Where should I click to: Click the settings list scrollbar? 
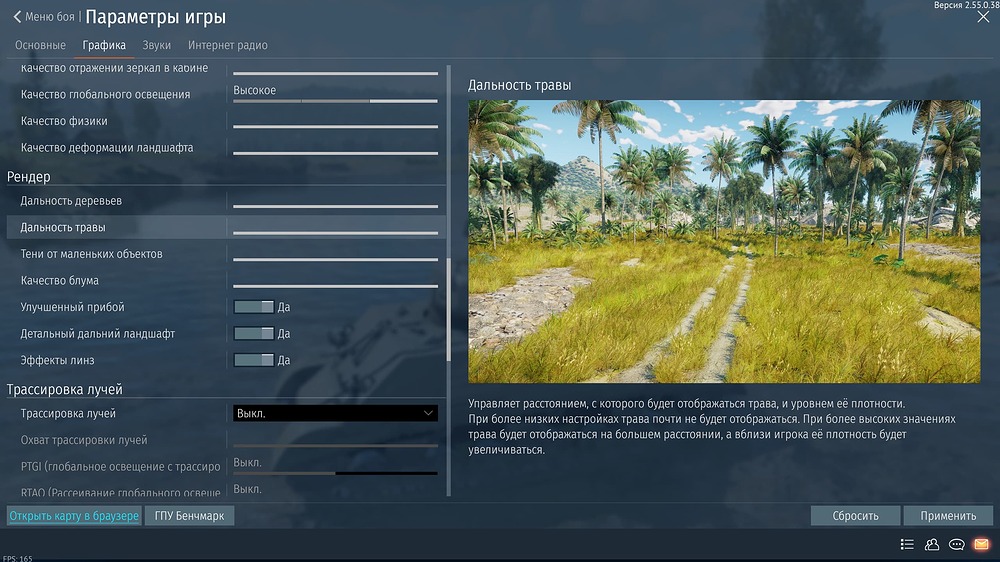pos(449,310)
